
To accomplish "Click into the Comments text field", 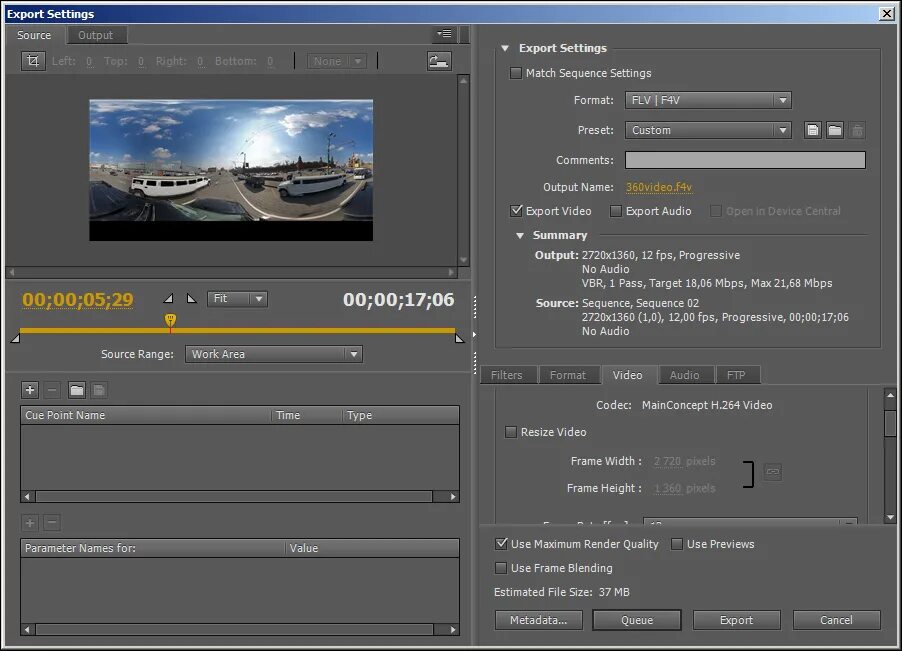I will click(x=744, y=160).
